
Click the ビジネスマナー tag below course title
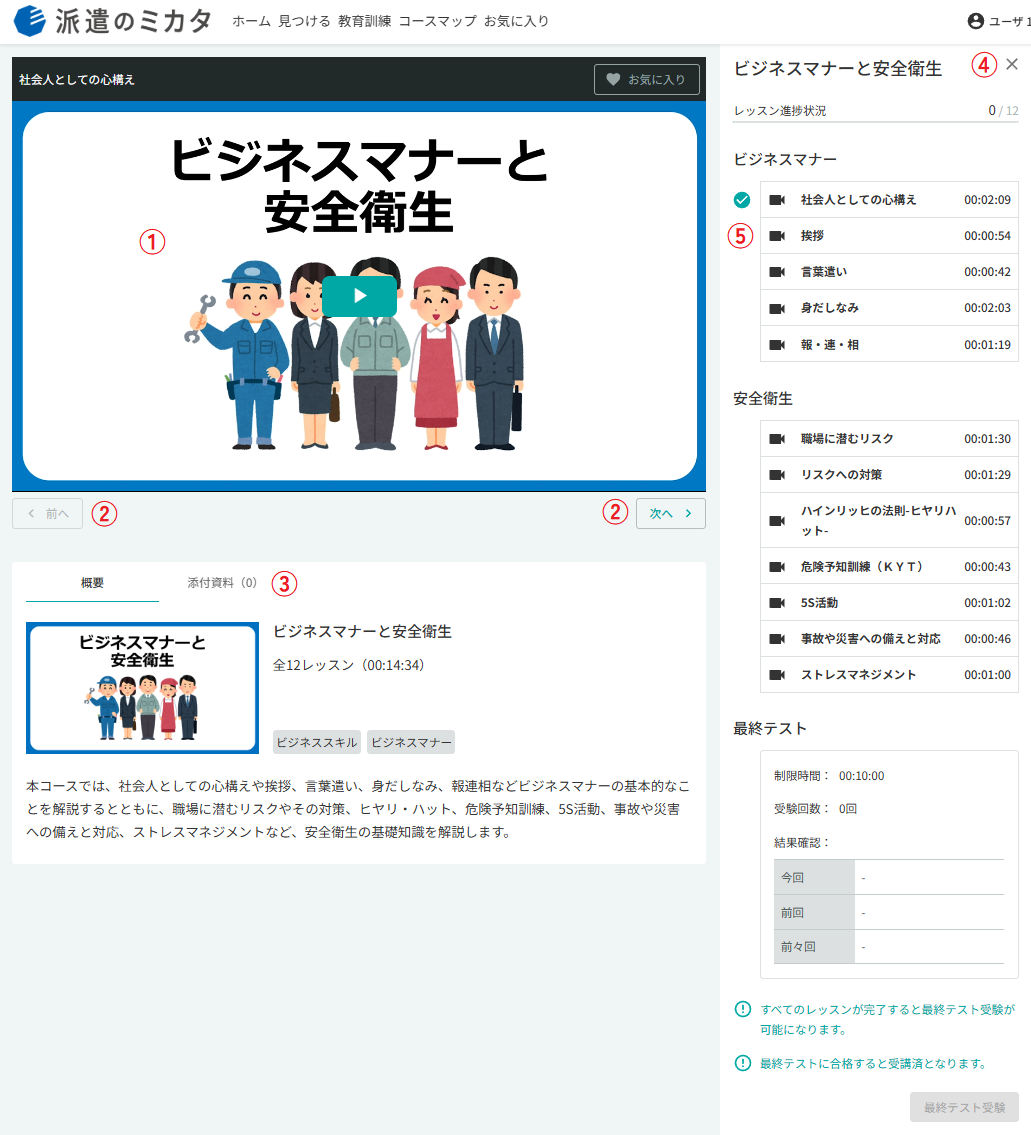pos(411,742)
